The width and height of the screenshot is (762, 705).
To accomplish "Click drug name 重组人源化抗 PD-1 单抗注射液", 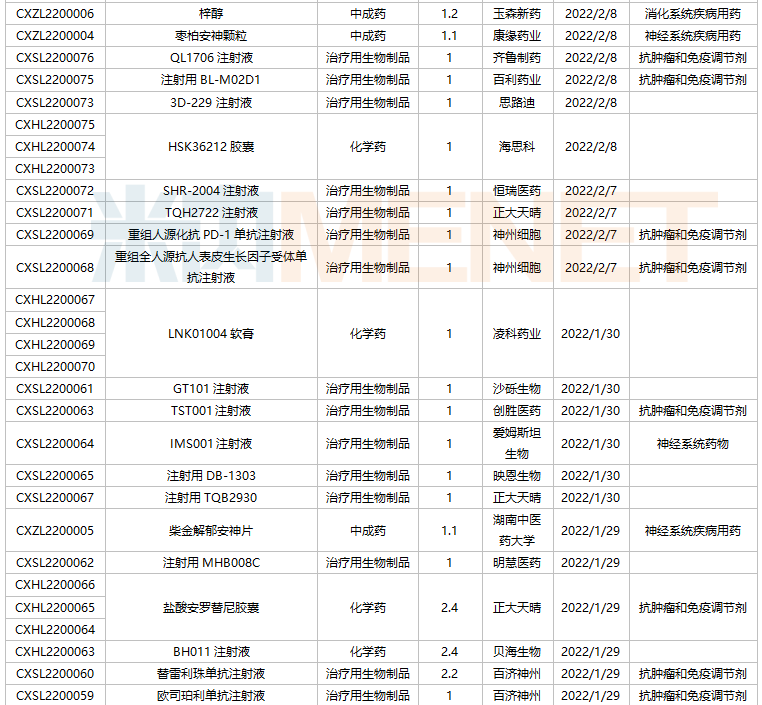I will click(211, 235).
